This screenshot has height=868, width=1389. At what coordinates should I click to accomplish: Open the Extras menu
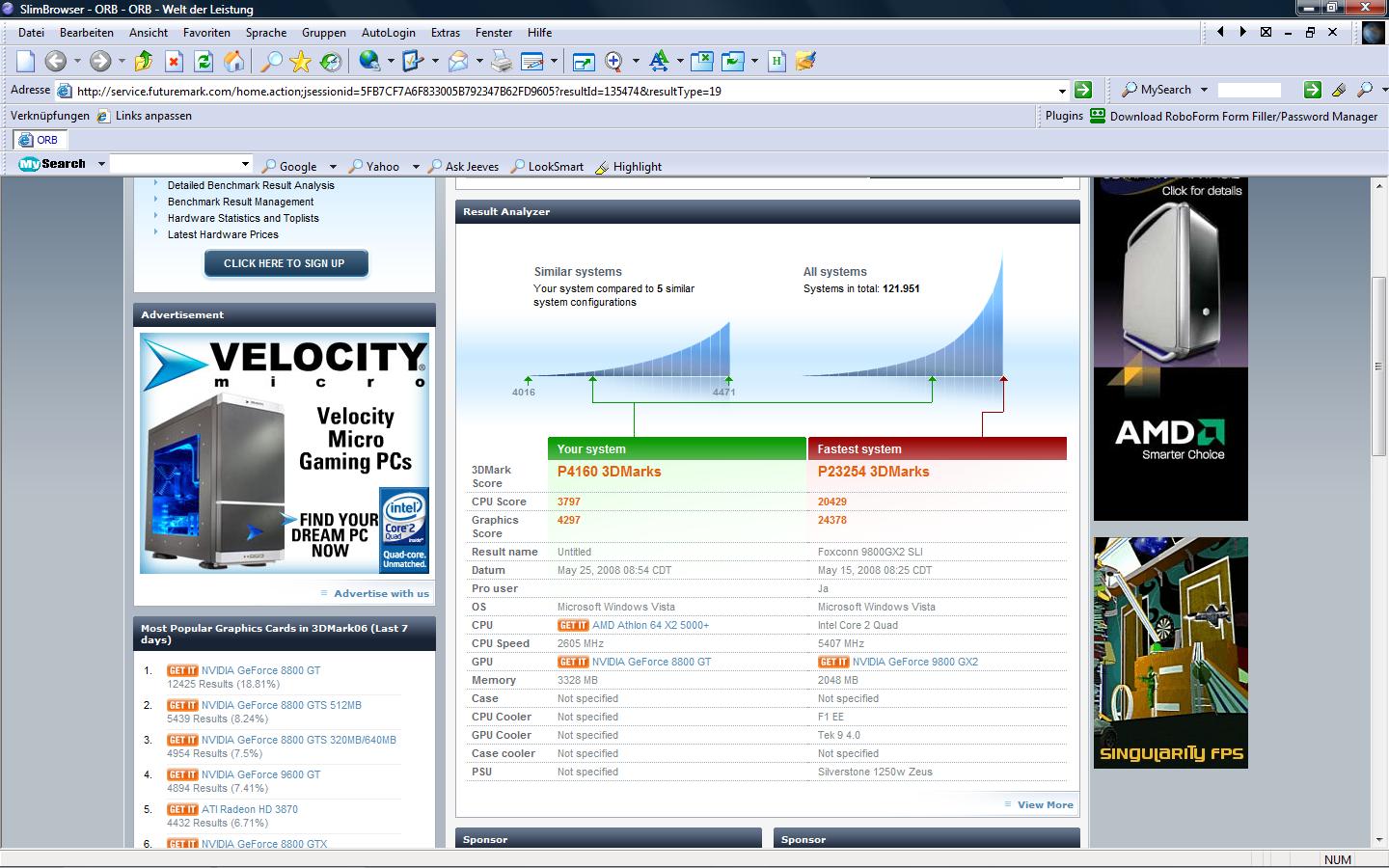click(446, 32)
